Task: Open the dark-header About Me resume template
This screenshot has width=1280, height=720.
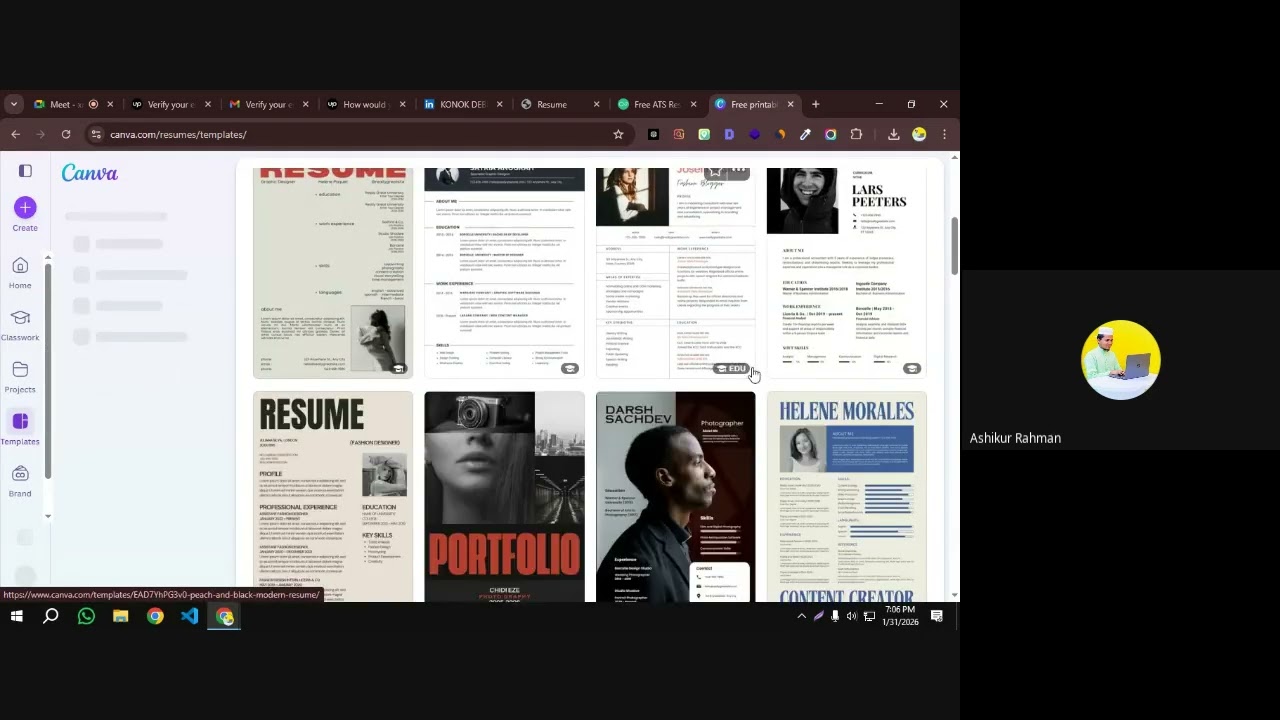Action: tap(504, 273)
